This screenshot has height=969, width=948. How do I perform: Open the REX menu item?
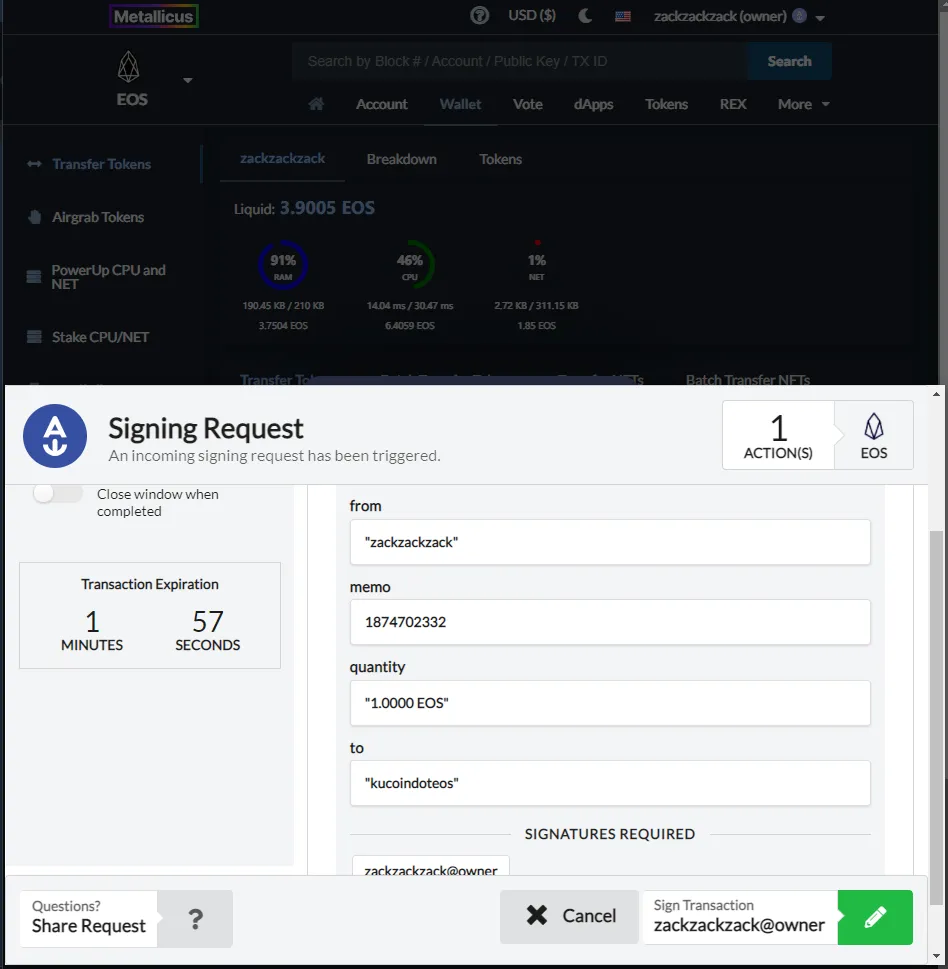coord(733,104)
